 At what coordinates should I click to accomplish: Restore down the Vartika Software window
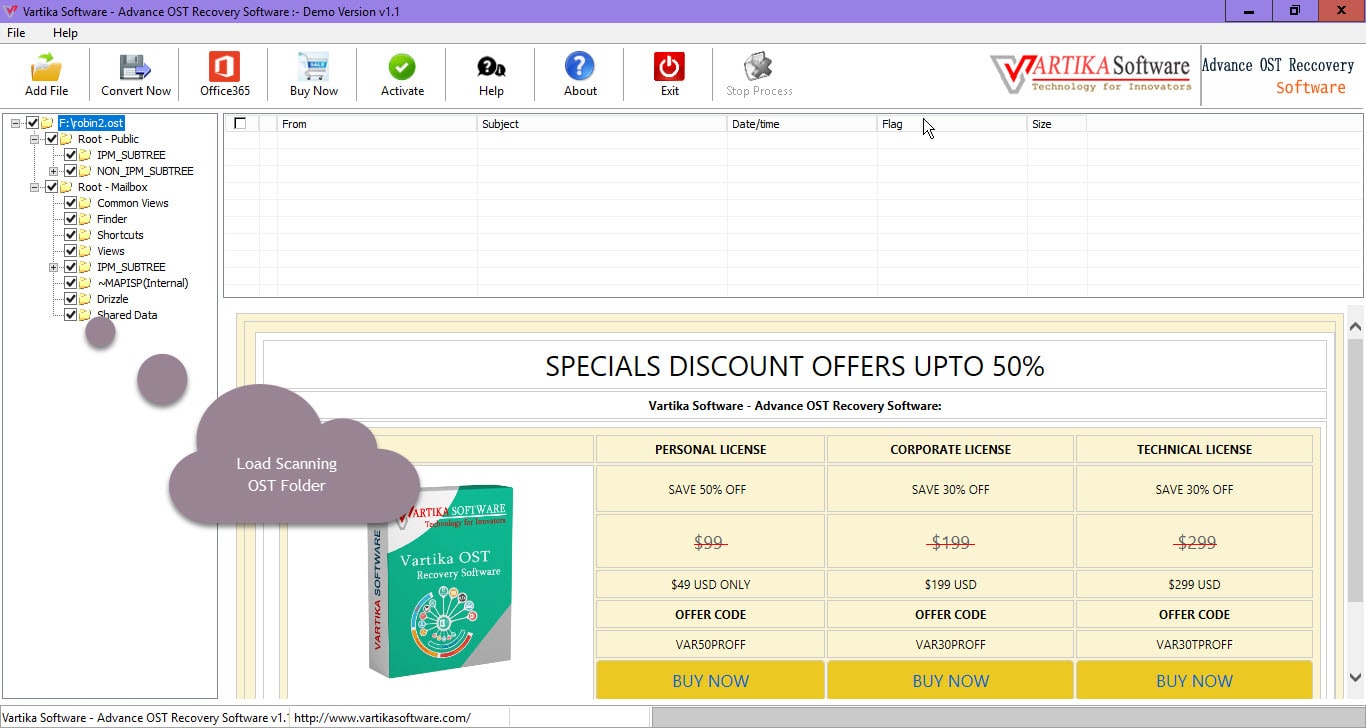(x=1295, y=10)
